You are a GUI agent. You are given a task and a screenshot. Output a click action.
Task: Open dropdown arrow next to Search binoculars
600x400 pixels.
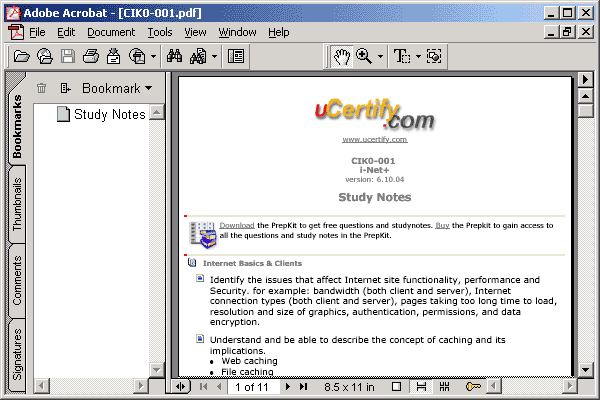tap(214, 56)
